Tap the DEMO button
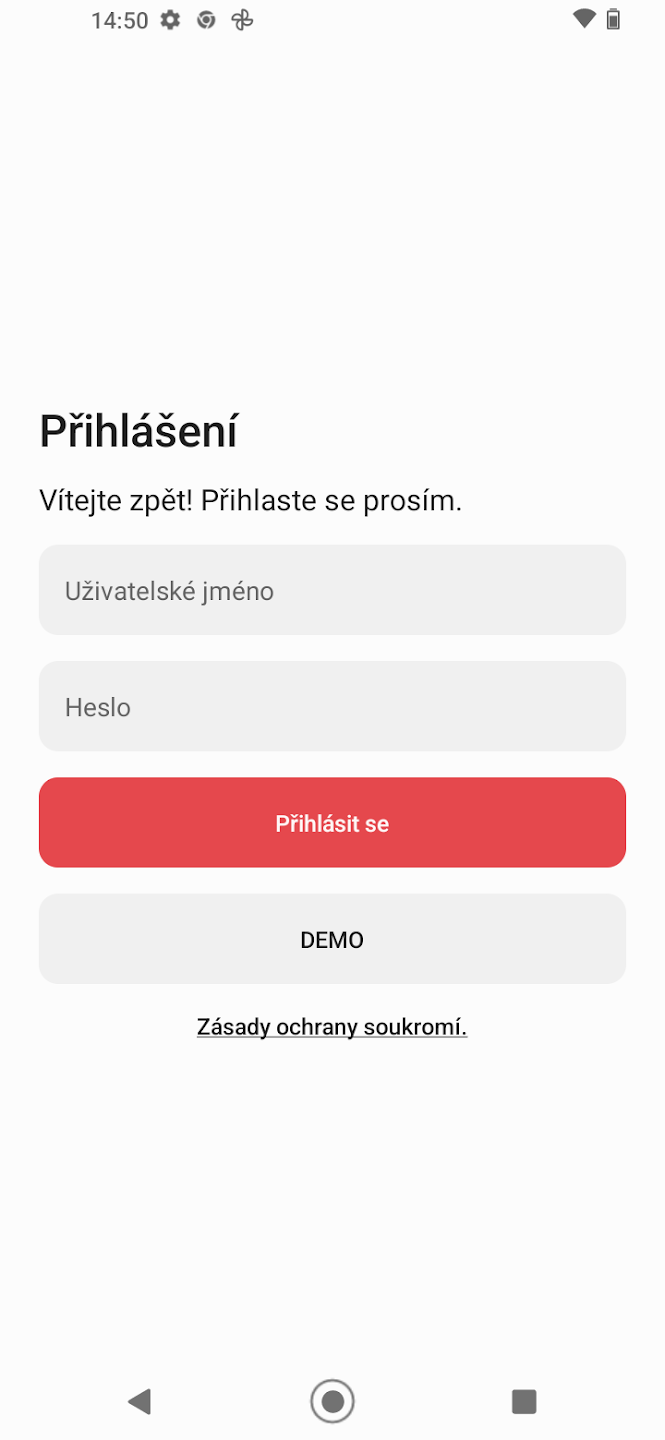Viewport: 665px width, 1440px height. (x=332, y=939)
